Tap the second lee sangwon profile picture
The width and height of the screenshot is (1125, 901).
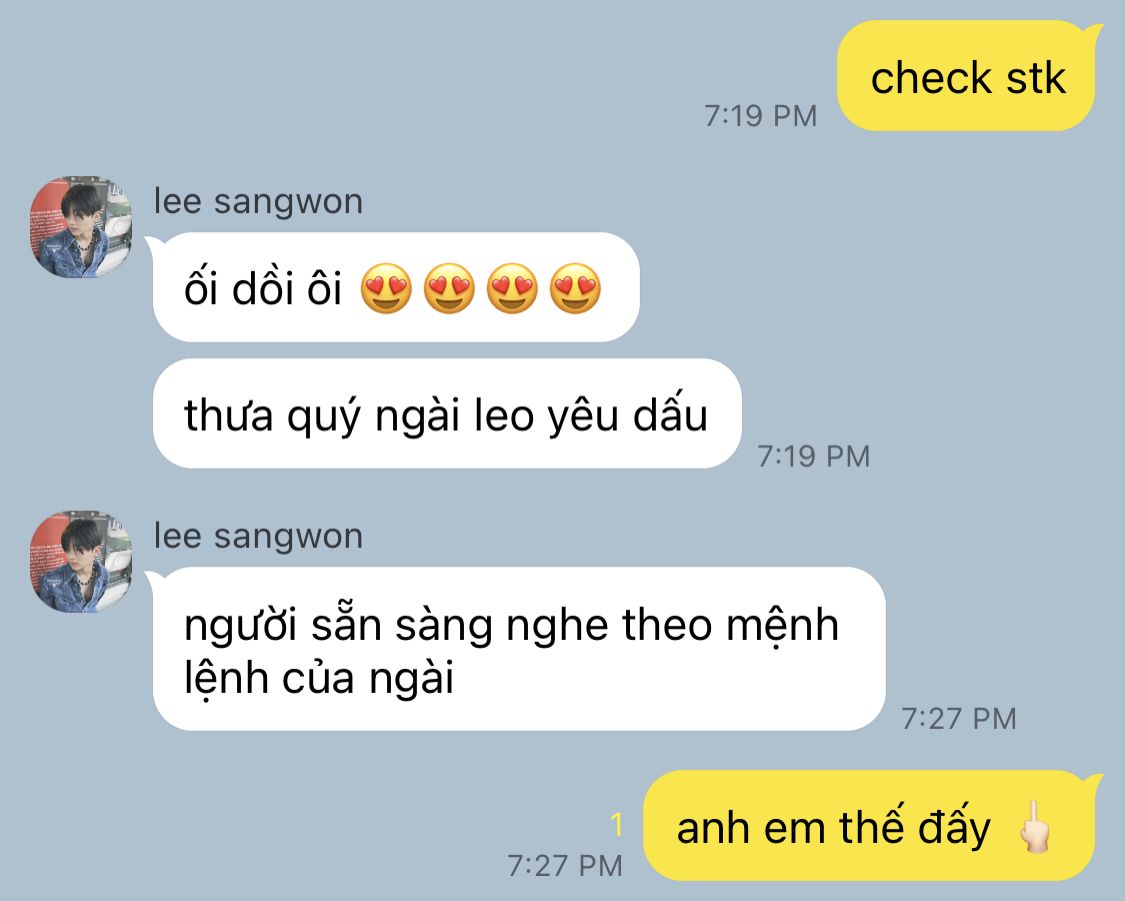tap(81, 562)
